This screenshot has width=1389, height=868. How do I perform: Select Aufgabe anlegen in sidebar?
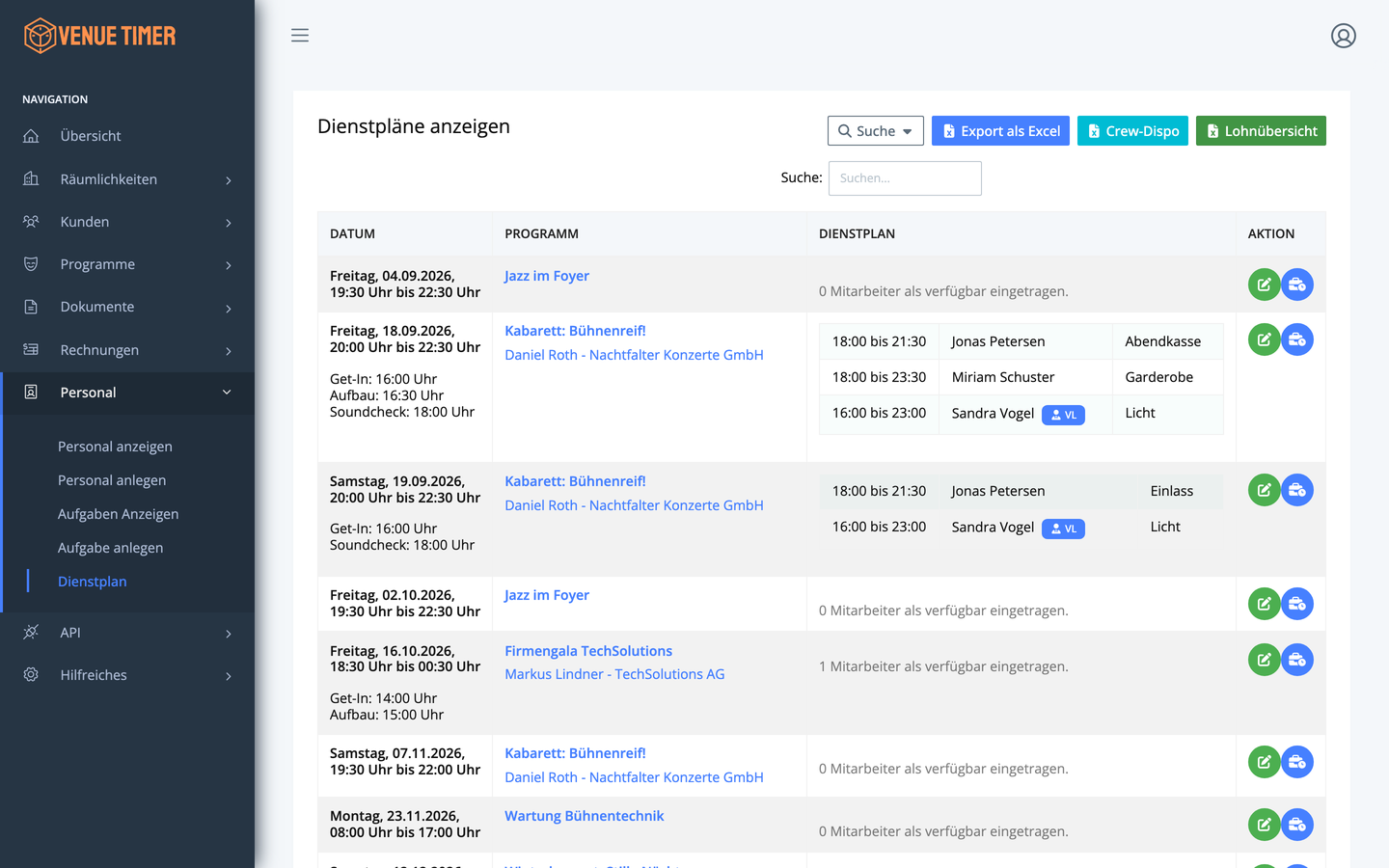click(110, 548)
